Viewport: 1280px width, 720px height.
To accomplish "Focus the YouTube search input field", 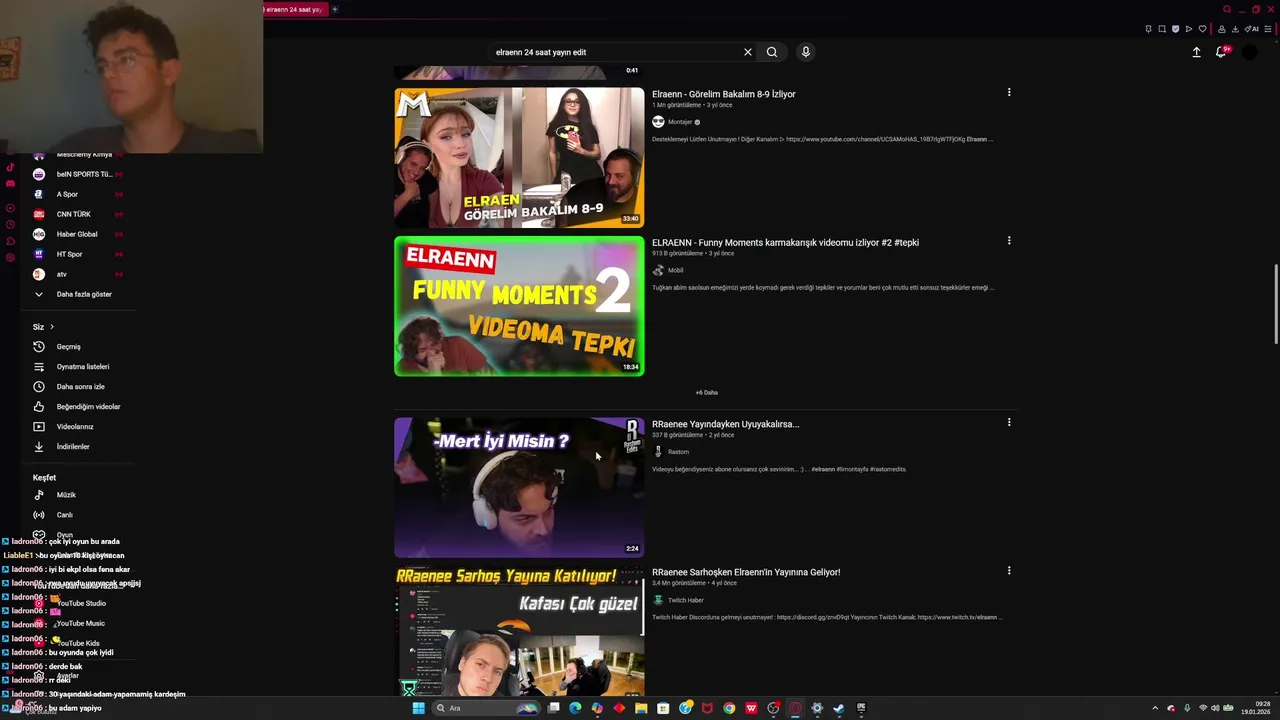I will tap(615, 52).
